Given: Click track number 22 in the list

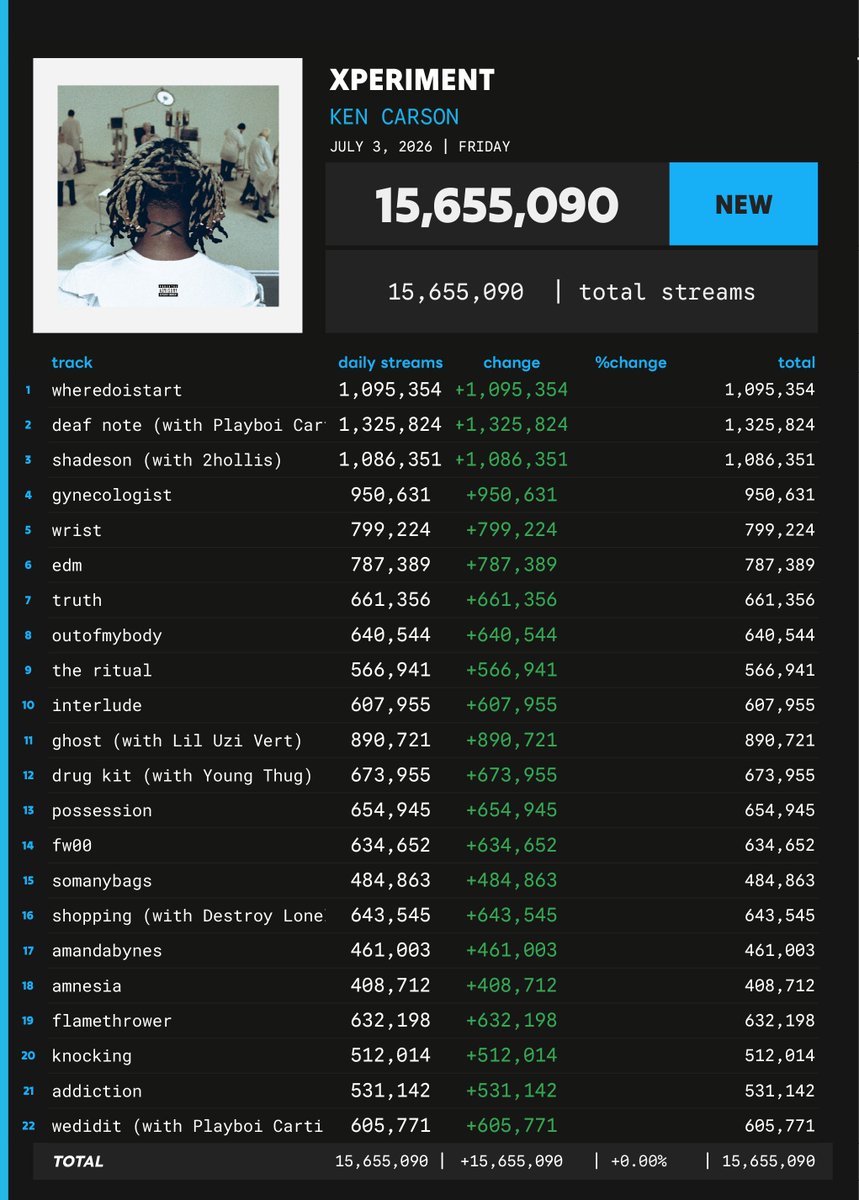Looking at the screenshot, I should point(28,1126).
